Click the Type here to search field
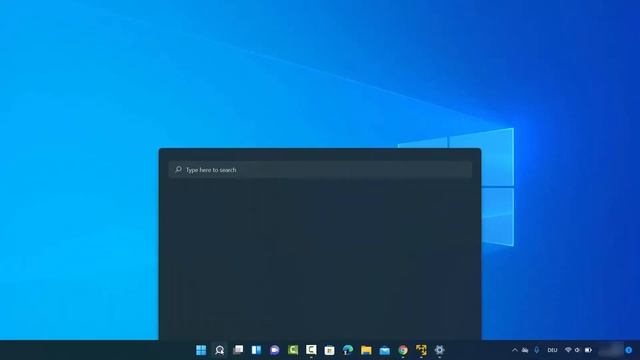640x360 pixels. coord(320,170)
